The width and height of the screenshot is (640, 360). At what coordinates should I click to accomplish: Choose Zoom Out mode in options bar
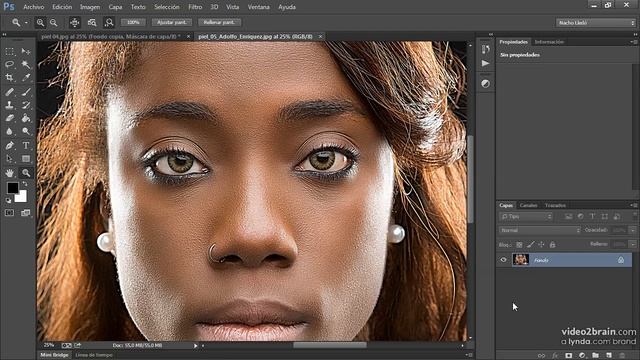(53, 23)
